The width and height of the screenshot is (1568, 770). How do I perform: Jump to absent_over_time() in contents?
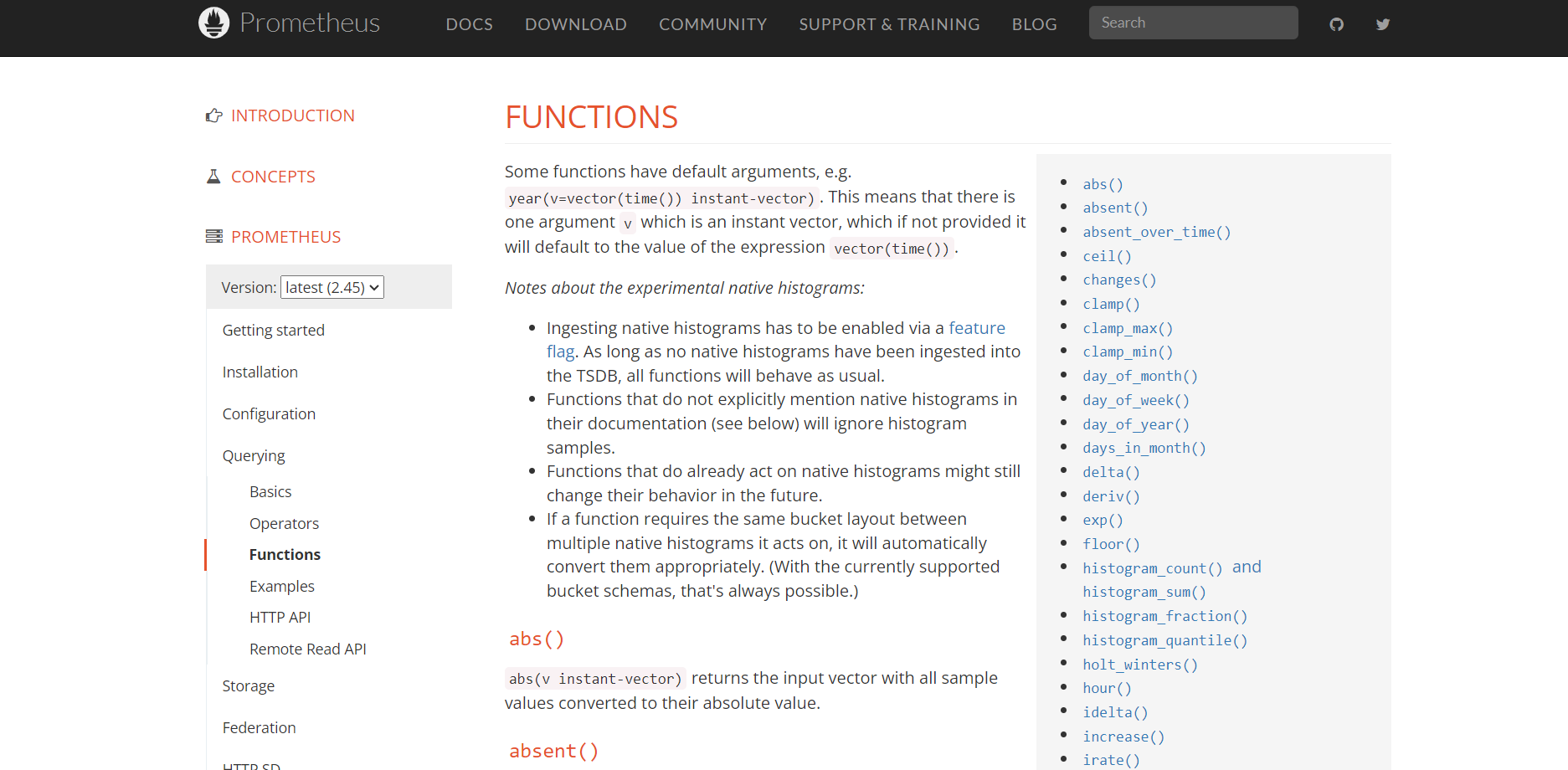[x=1157, y=232]
